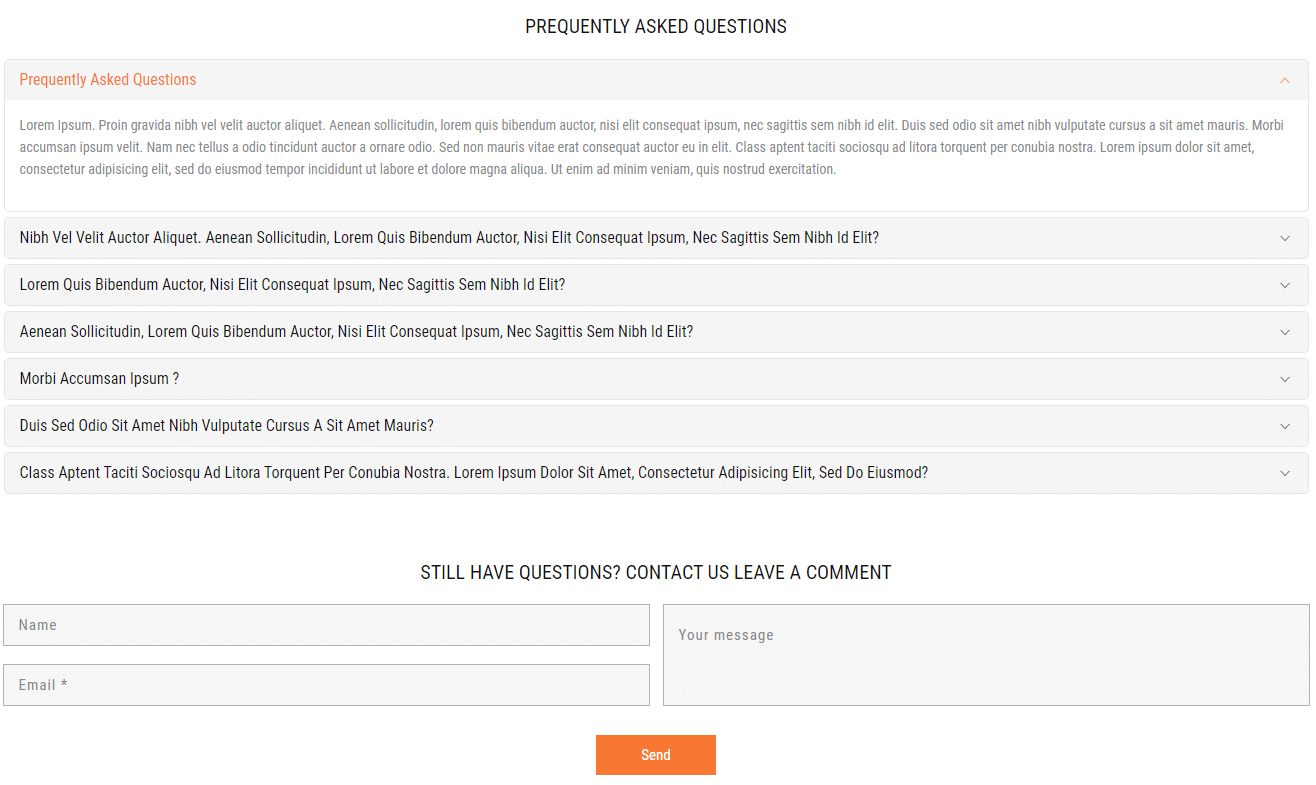Click the orange 'Prequently Asked Questions' accordion title
This screenshot has height=785, width=1316.
108,80
